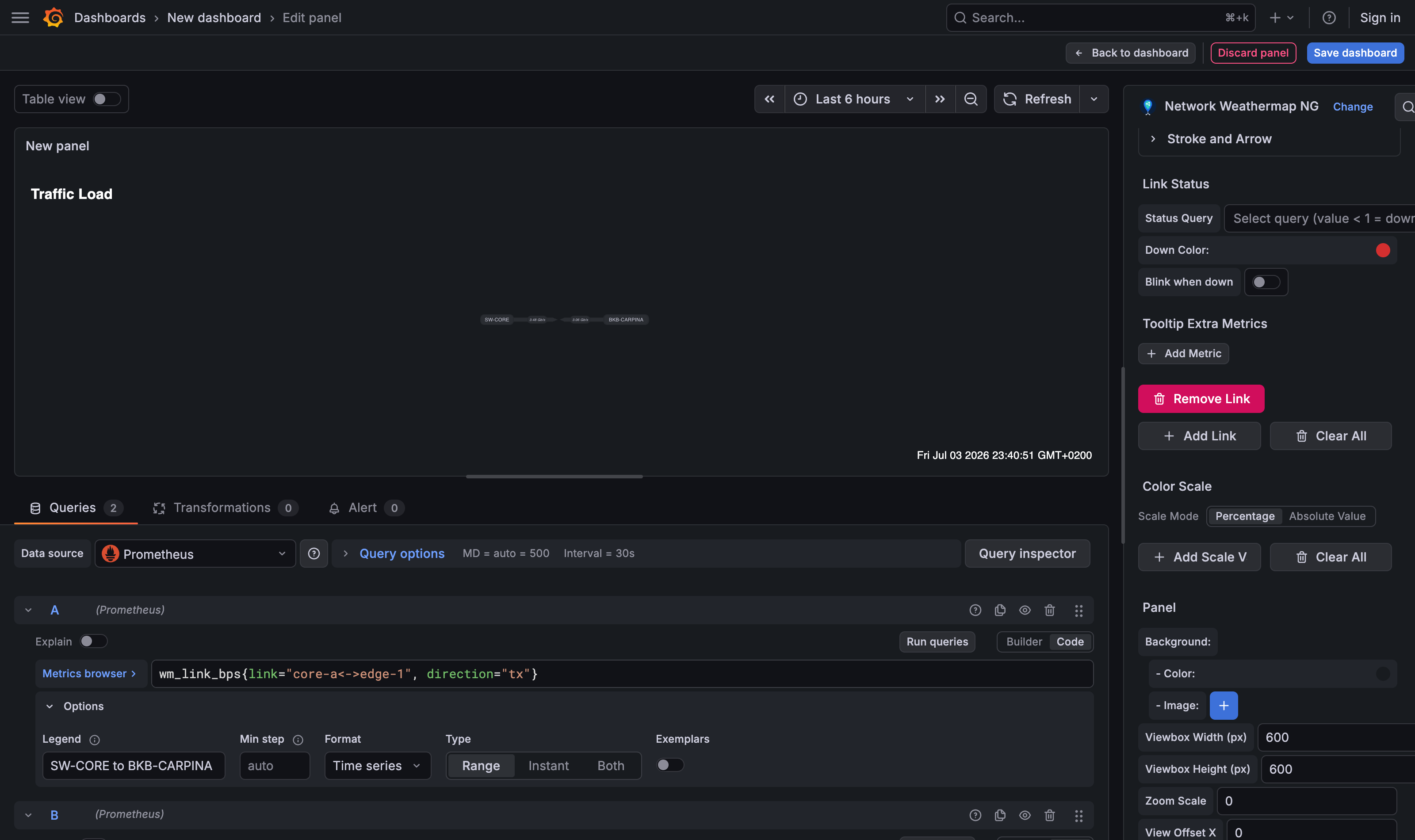Click the search icon in panel options
This screenshot has width=1415, height=840.
point(1407,107)
